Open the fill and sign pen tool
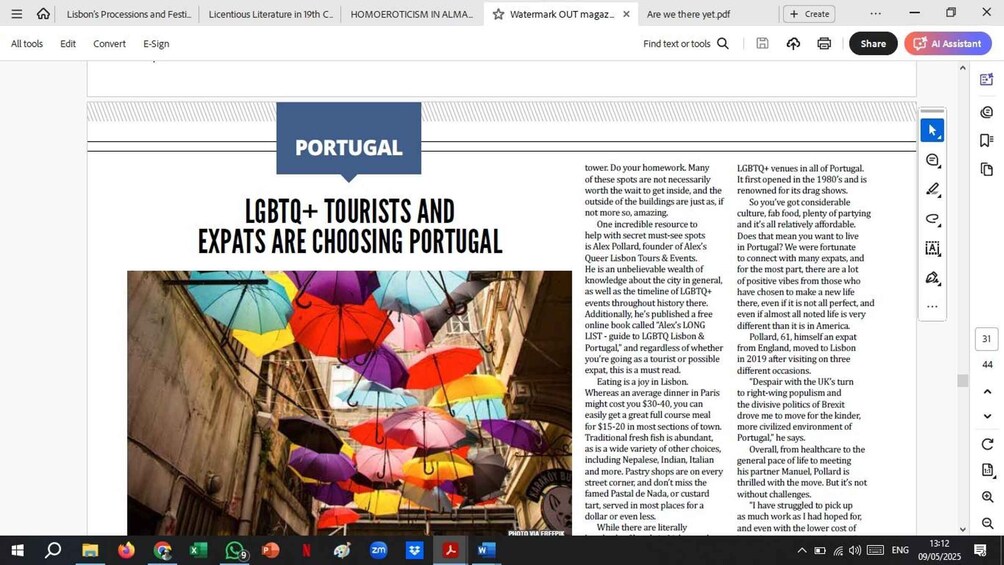1004x565 pixels. [x=932, y=277]
